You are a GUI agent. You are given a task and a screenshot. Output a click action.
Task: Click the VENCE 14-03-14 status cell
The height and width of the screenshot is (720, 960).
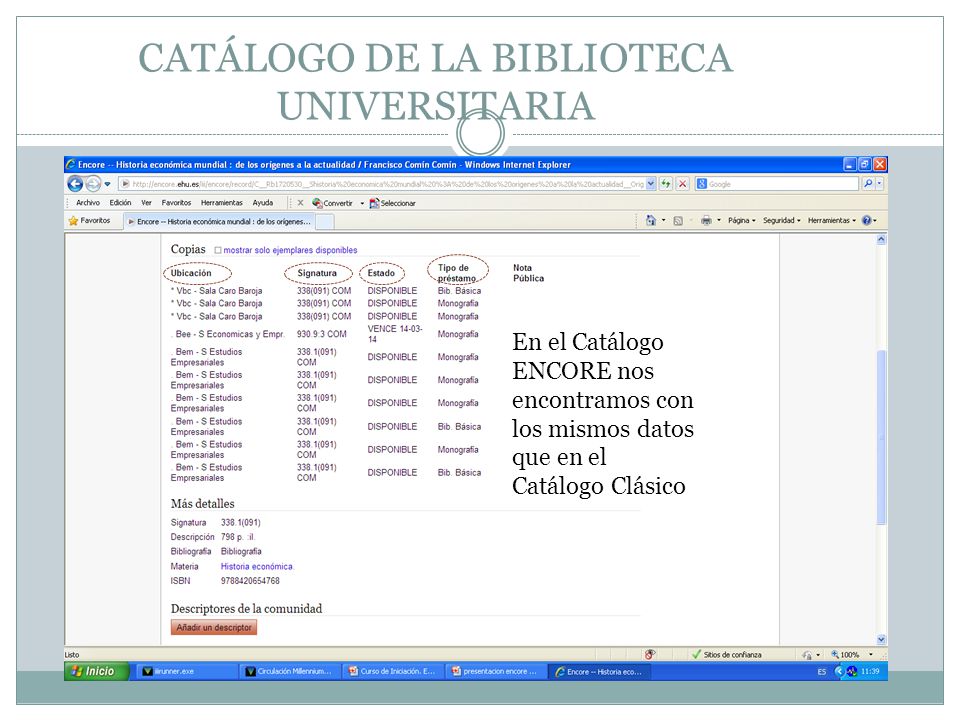coord(394,334)
